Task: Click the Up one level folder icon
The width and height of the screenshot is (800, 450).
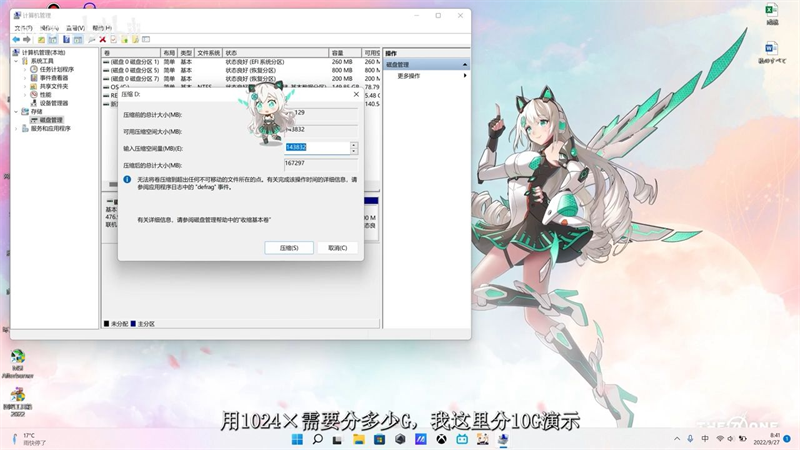Action: [41, 39]
